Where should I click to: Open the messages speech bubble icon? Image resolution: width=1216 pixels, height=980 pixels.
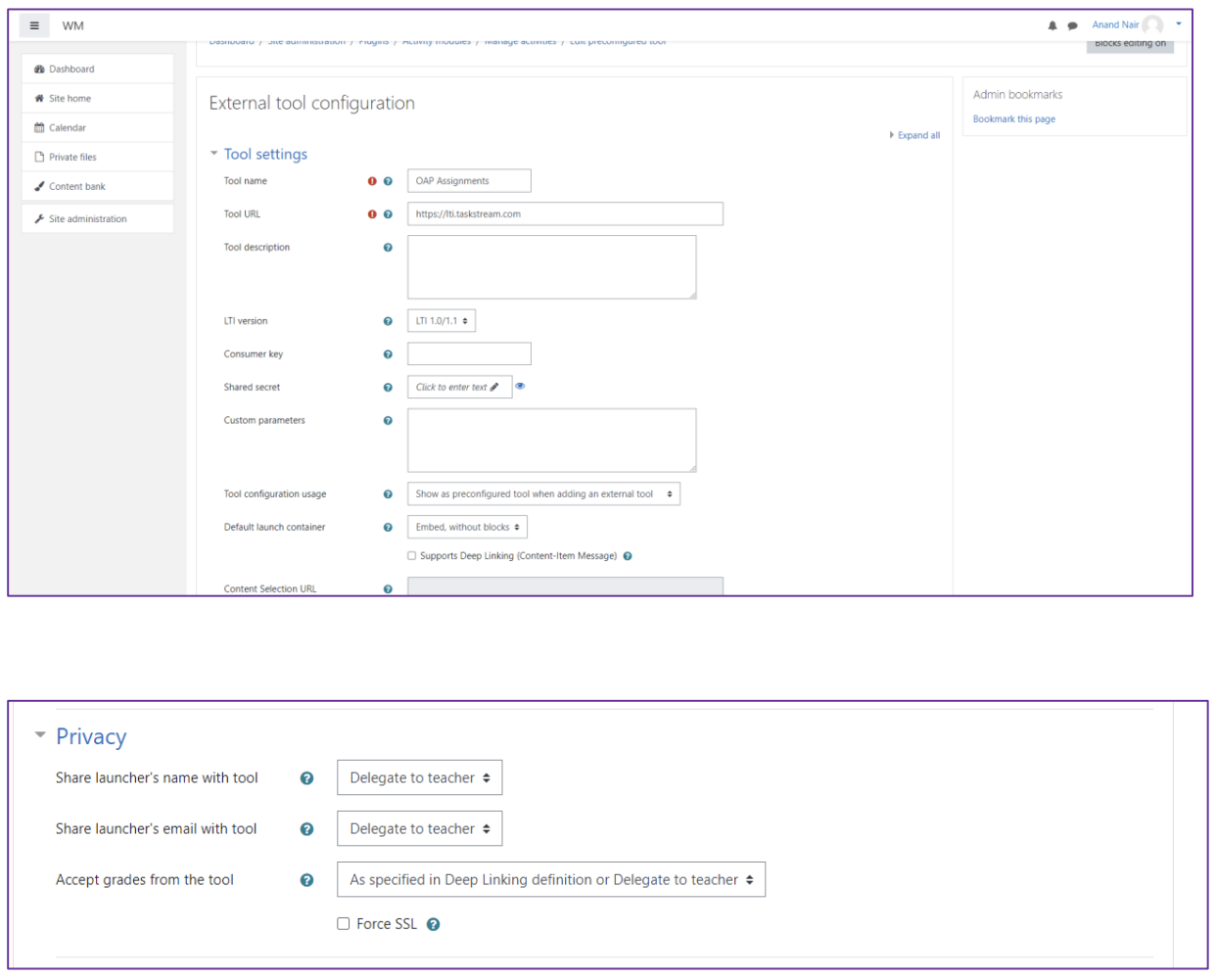pos(1072,25)
